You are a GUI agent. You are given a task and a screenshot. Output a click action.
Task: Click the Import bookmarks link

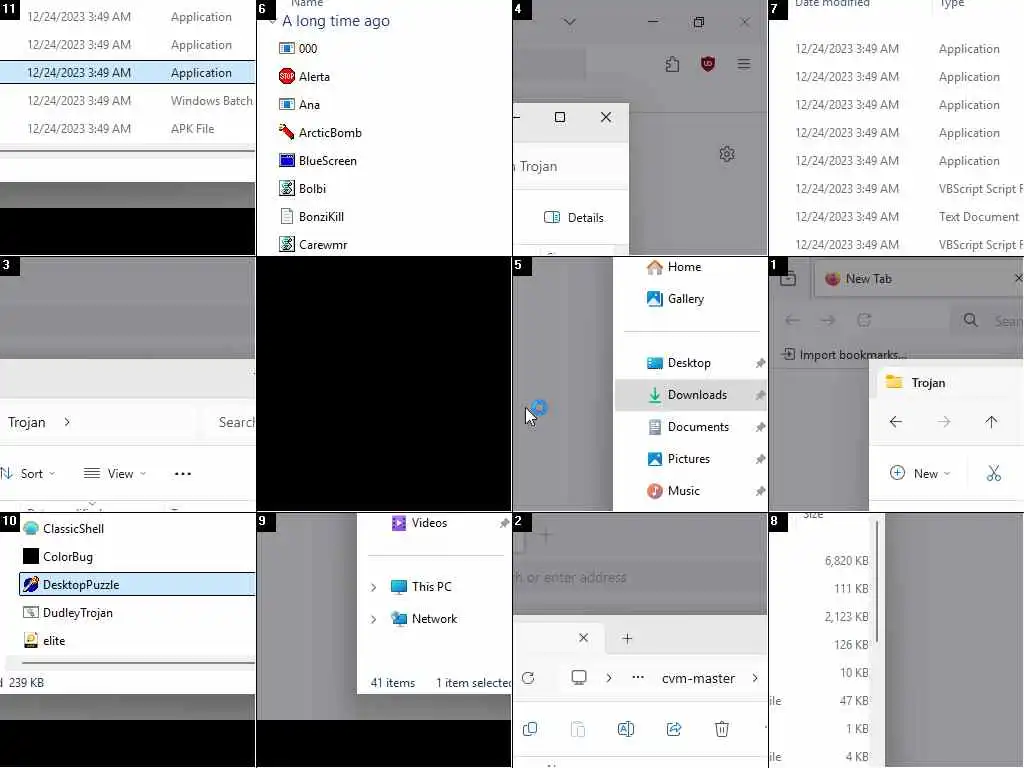844,355
